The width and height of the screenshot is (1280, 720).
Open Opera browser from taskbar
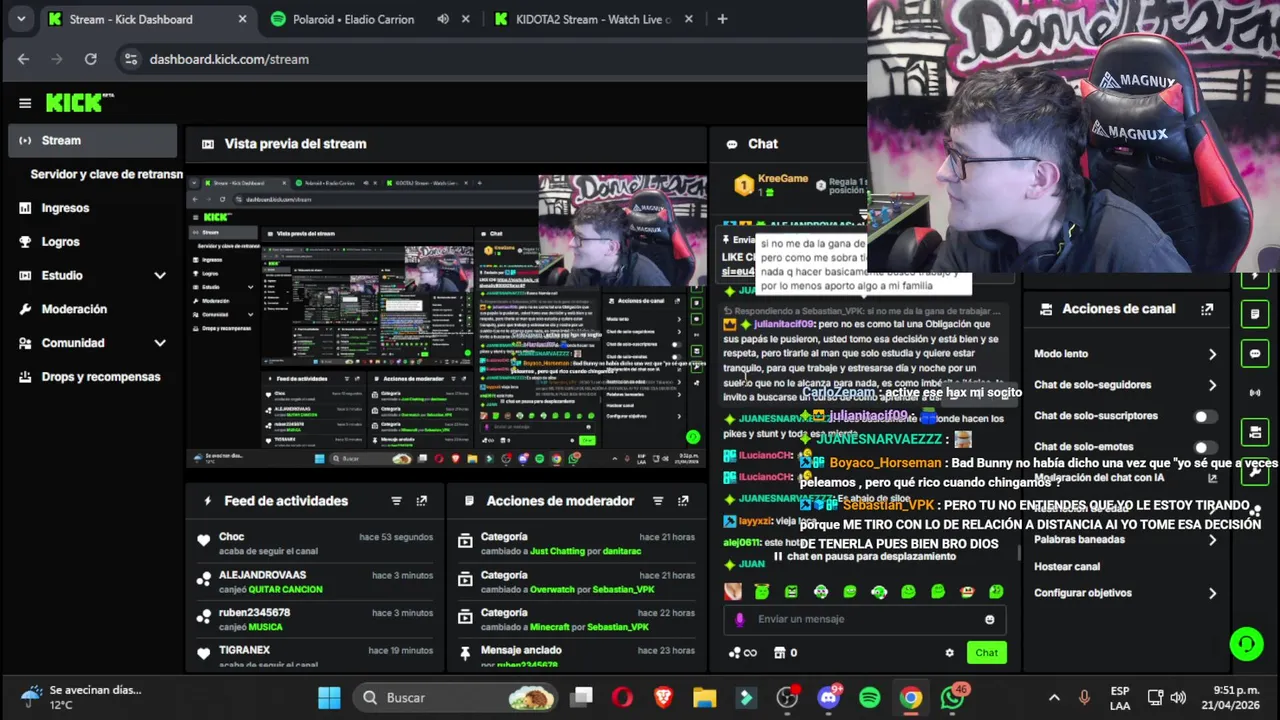622,697
